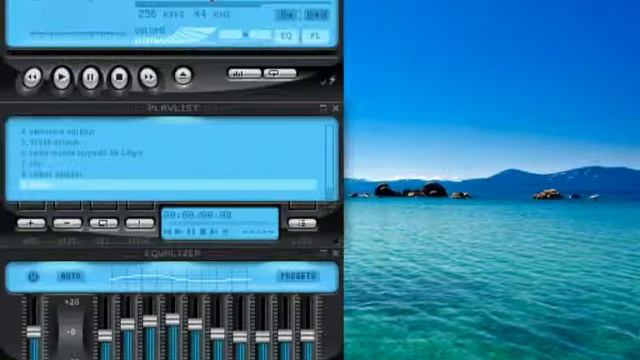
Task: Stop playback with the large Stop button
Action: click(120, 77)
